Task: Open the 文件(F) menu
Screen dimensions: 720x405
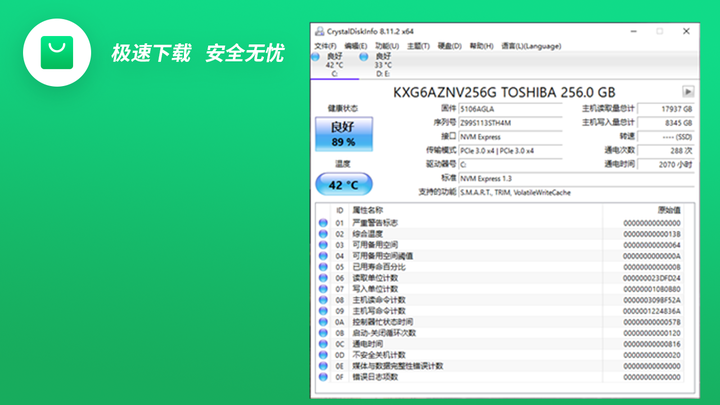Action: (x=325, y=46)
